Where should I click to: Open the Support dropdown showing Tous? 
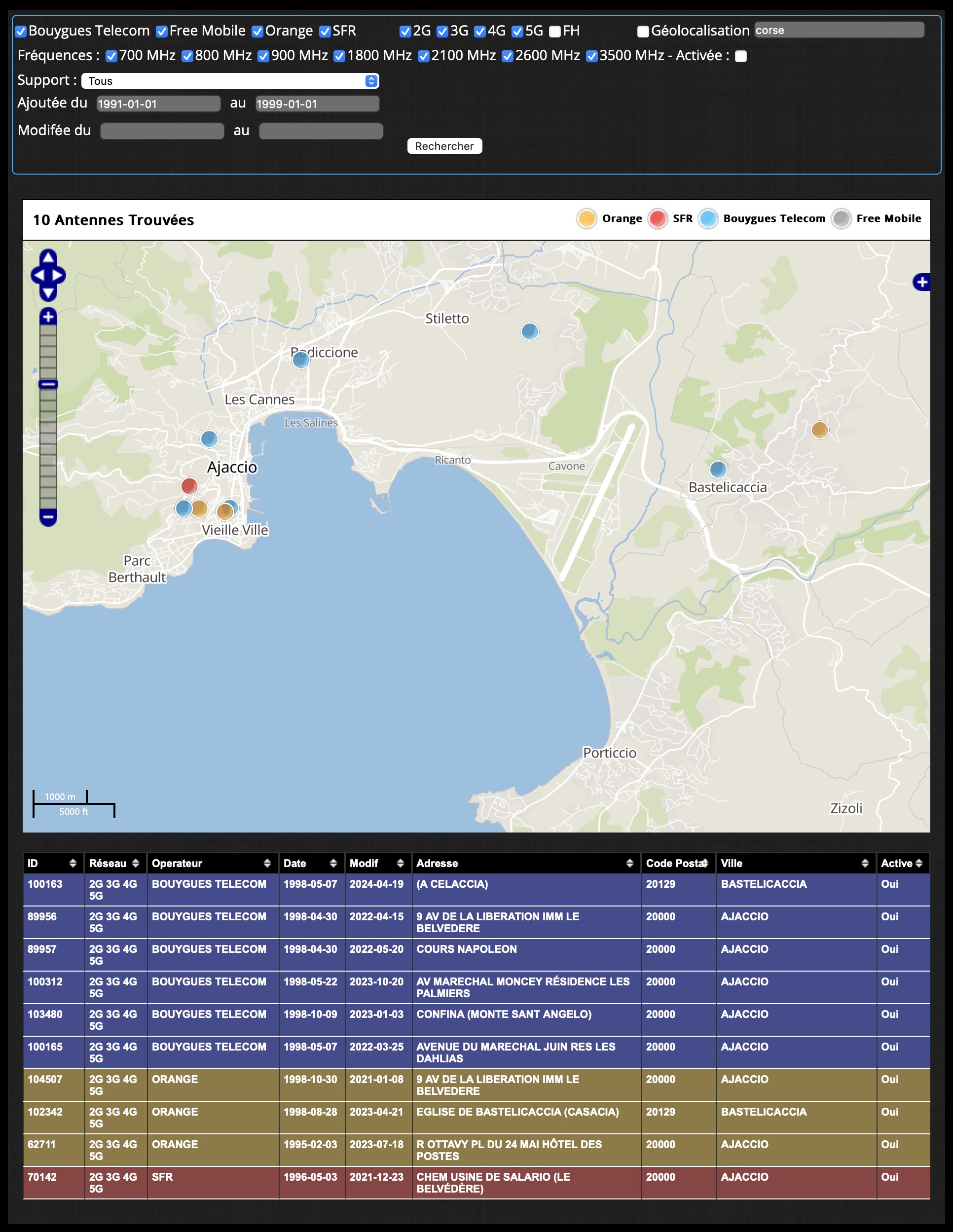[230, 81]
